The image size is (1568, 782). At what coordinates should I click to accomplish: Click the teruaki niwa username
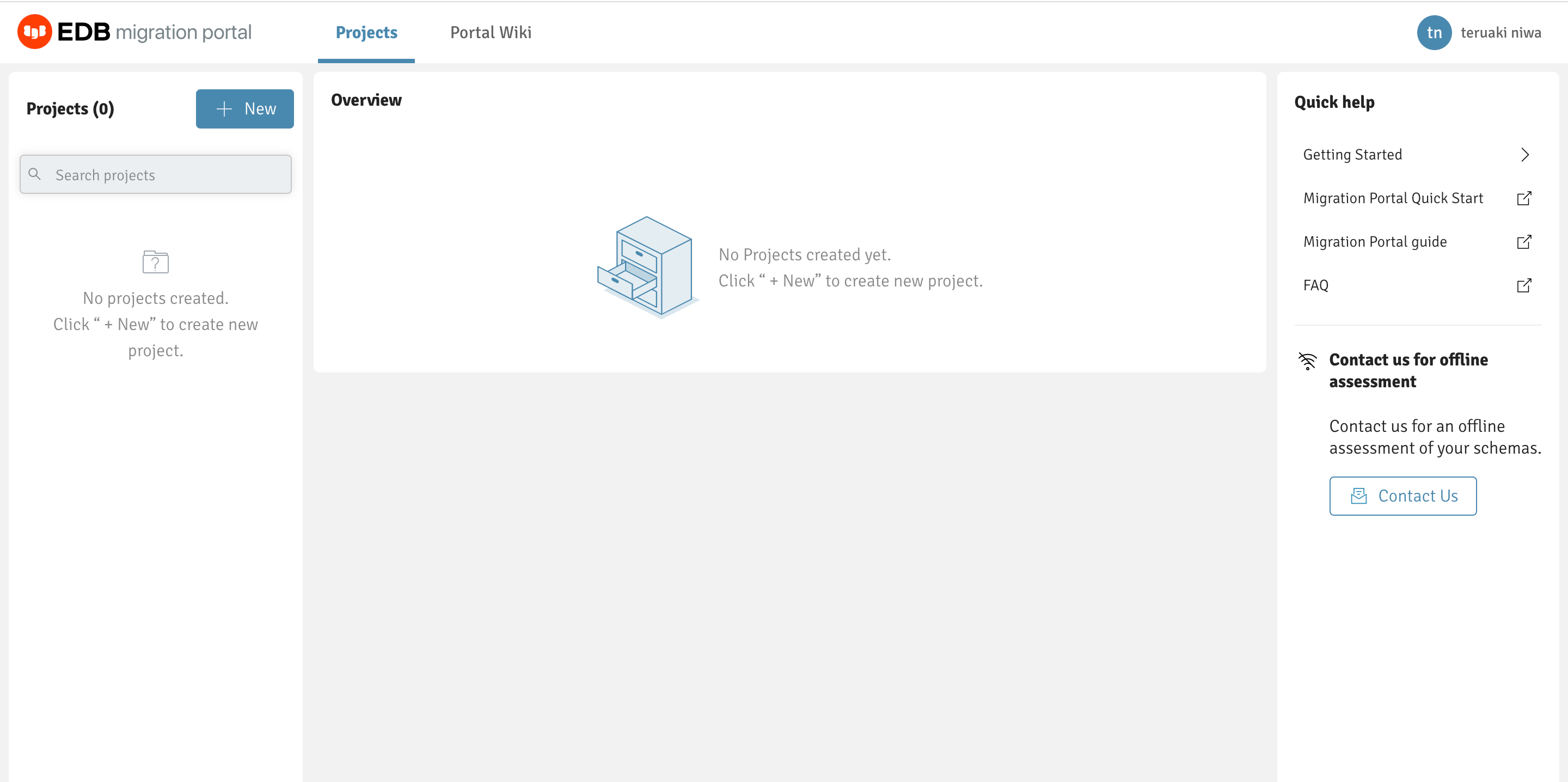coord(1500,32)
